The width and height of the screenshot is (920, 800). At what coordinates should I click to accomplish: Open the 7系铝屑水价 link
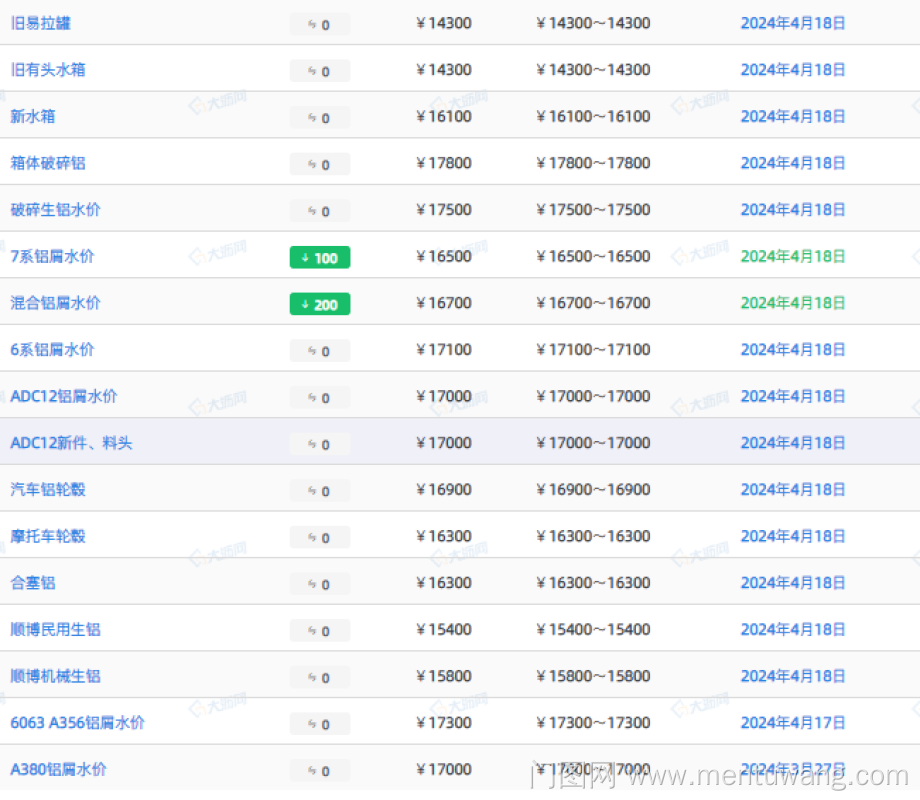coord(53,256)
